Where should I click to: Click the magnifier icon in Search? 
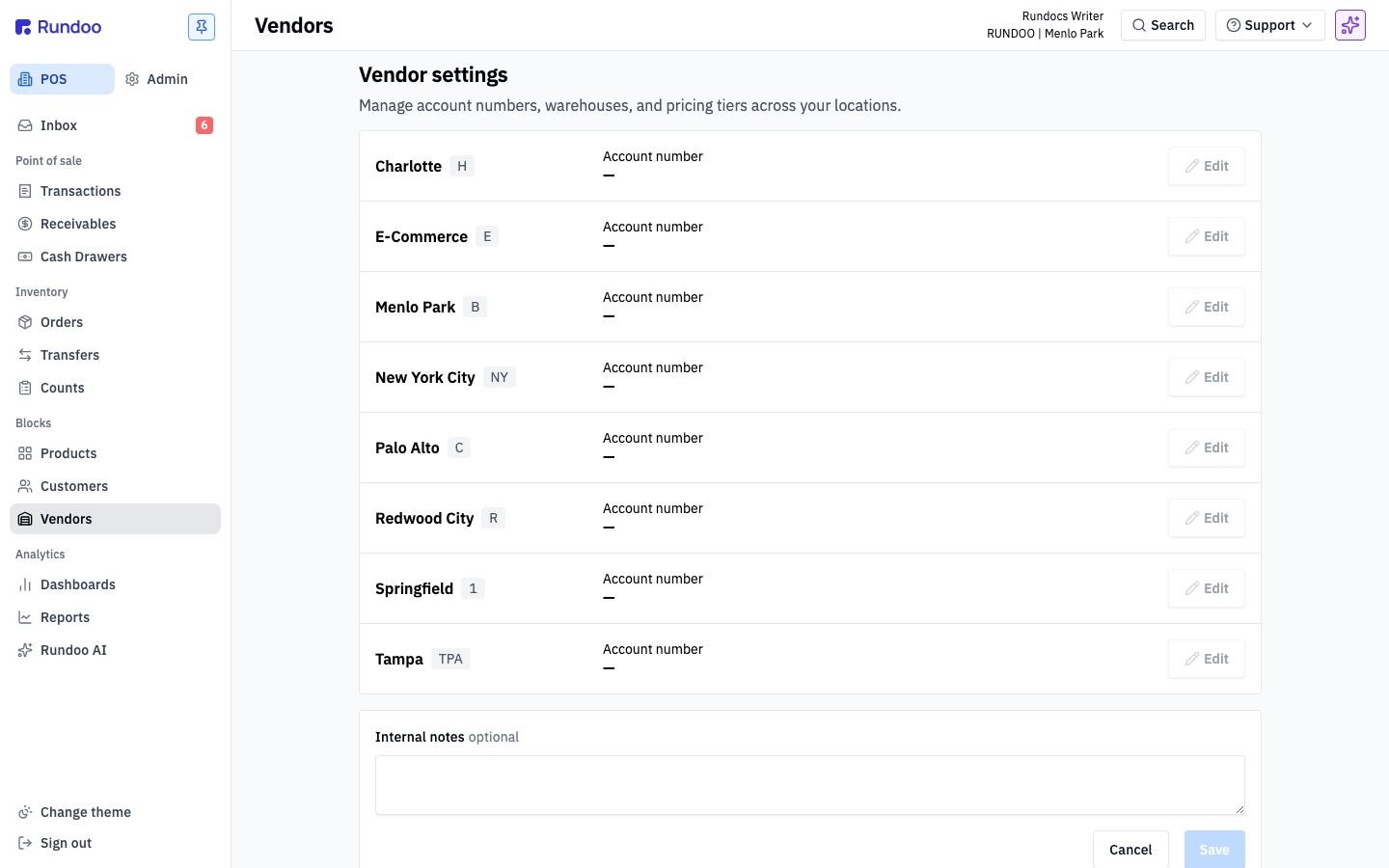click(1139, 25)
